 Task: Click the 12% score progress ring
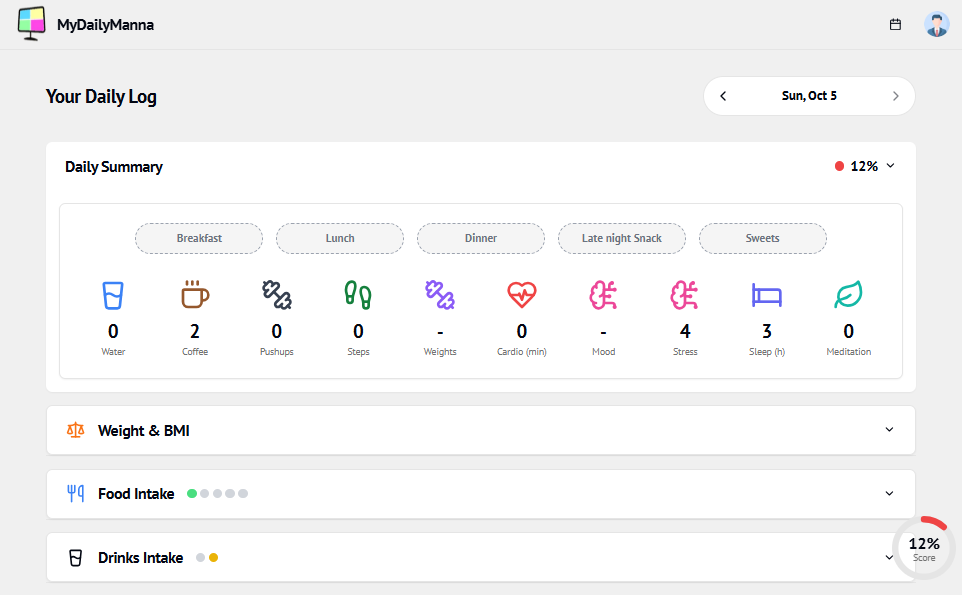923,547
